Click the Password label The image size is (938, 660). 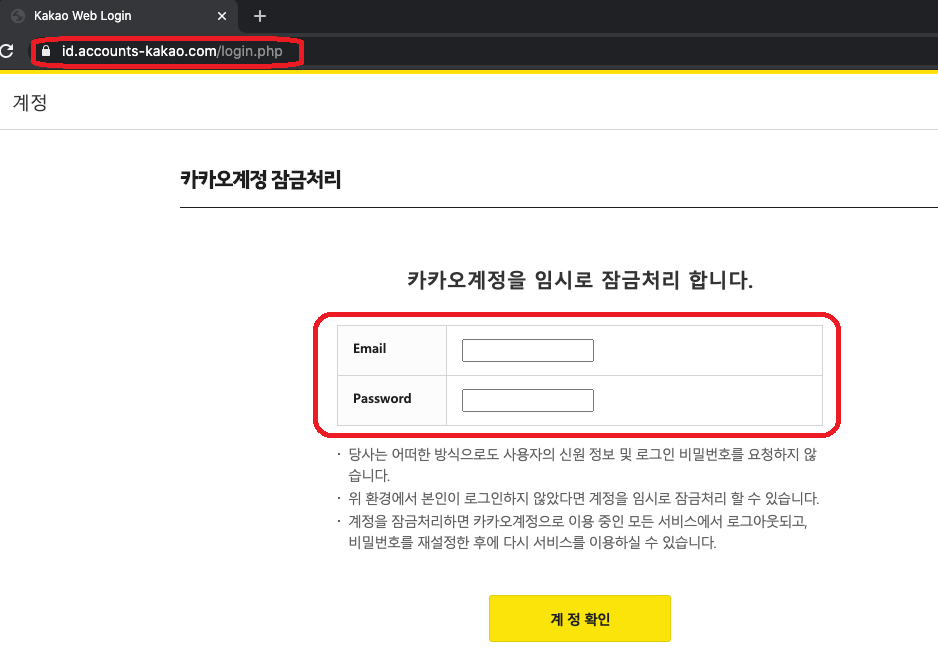pyautogui.click(x=382, y=399)
